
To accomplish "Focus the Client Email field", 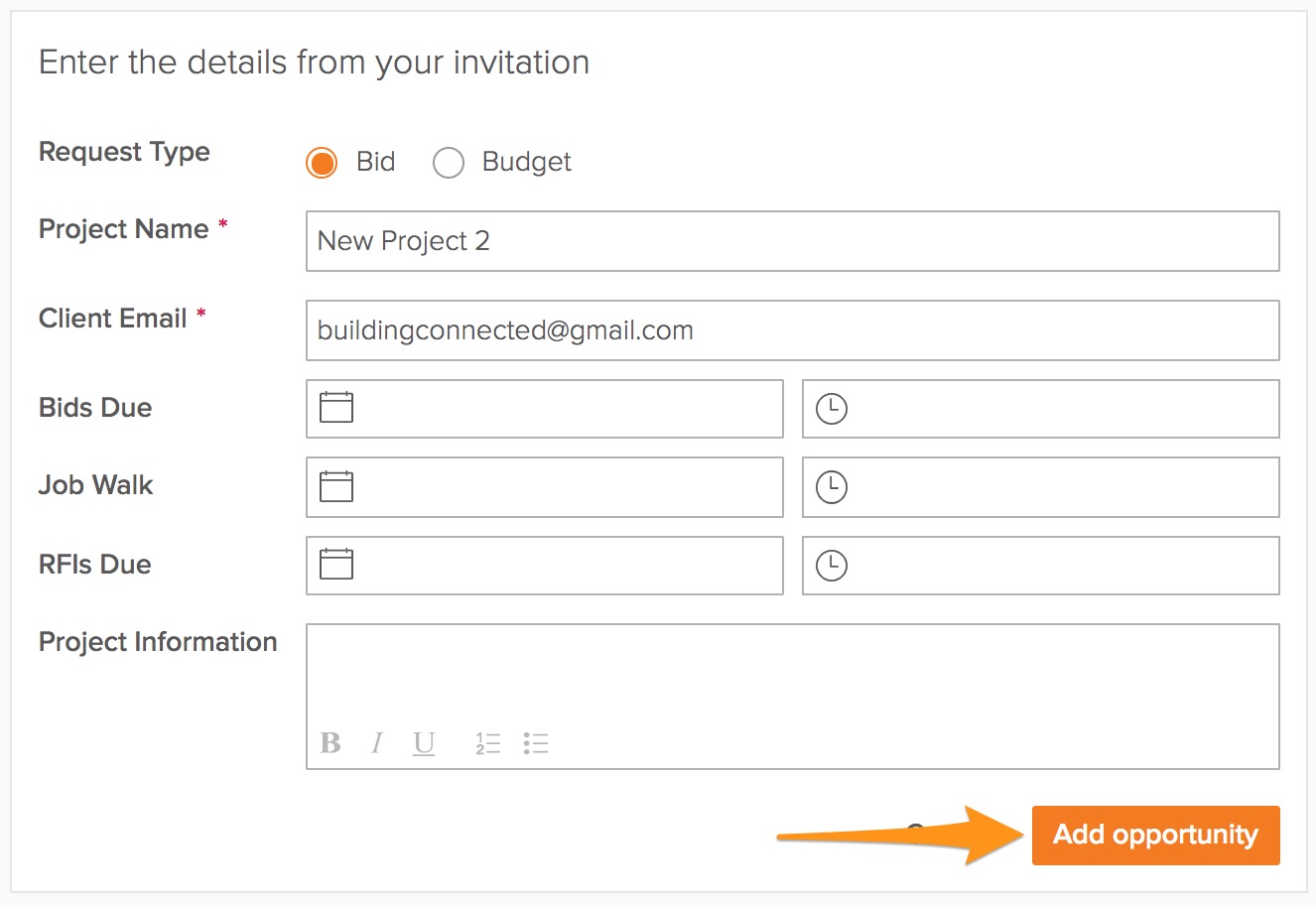I will click(x=792, y=330).
